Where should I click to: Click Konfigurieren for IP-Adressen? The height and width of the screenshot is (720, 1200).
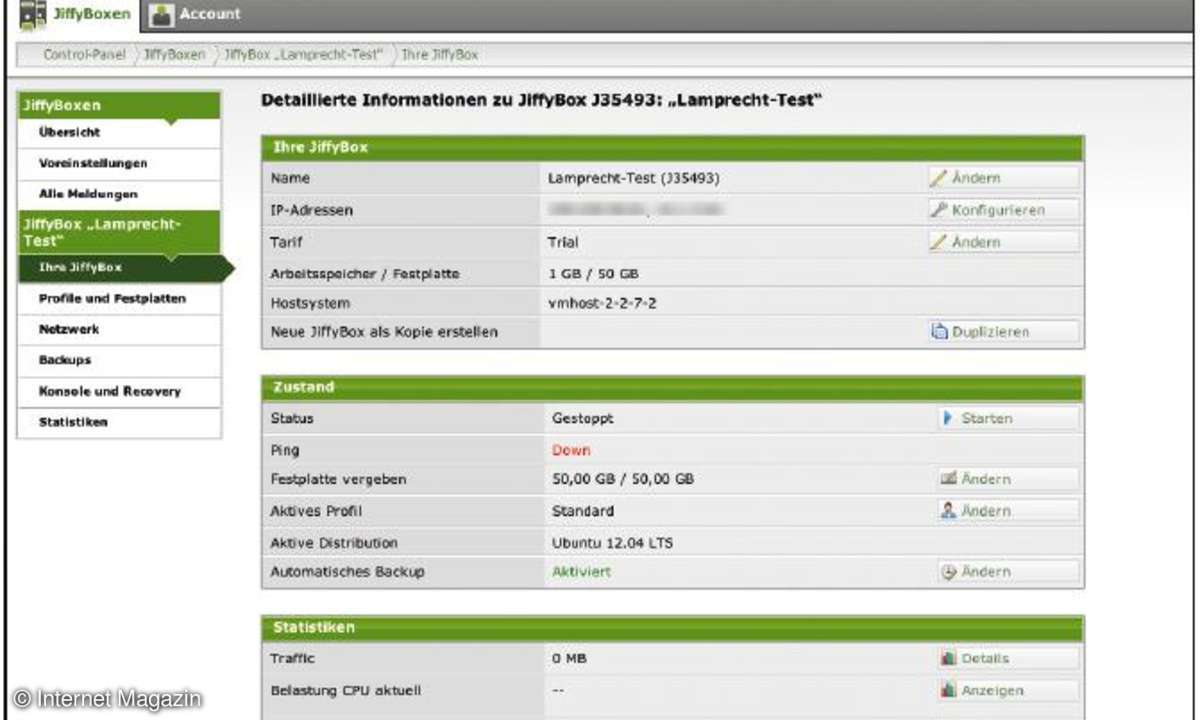(x=1003, y=210)
